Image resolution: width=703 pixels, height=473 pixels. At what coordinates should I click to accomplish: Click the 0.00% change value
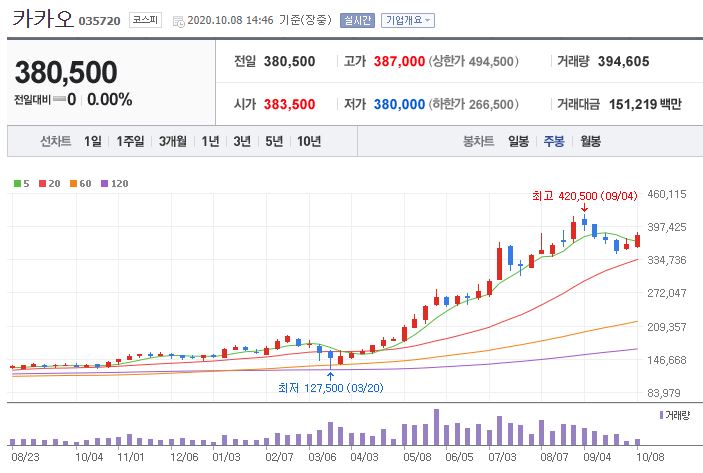tap(110, 100)
